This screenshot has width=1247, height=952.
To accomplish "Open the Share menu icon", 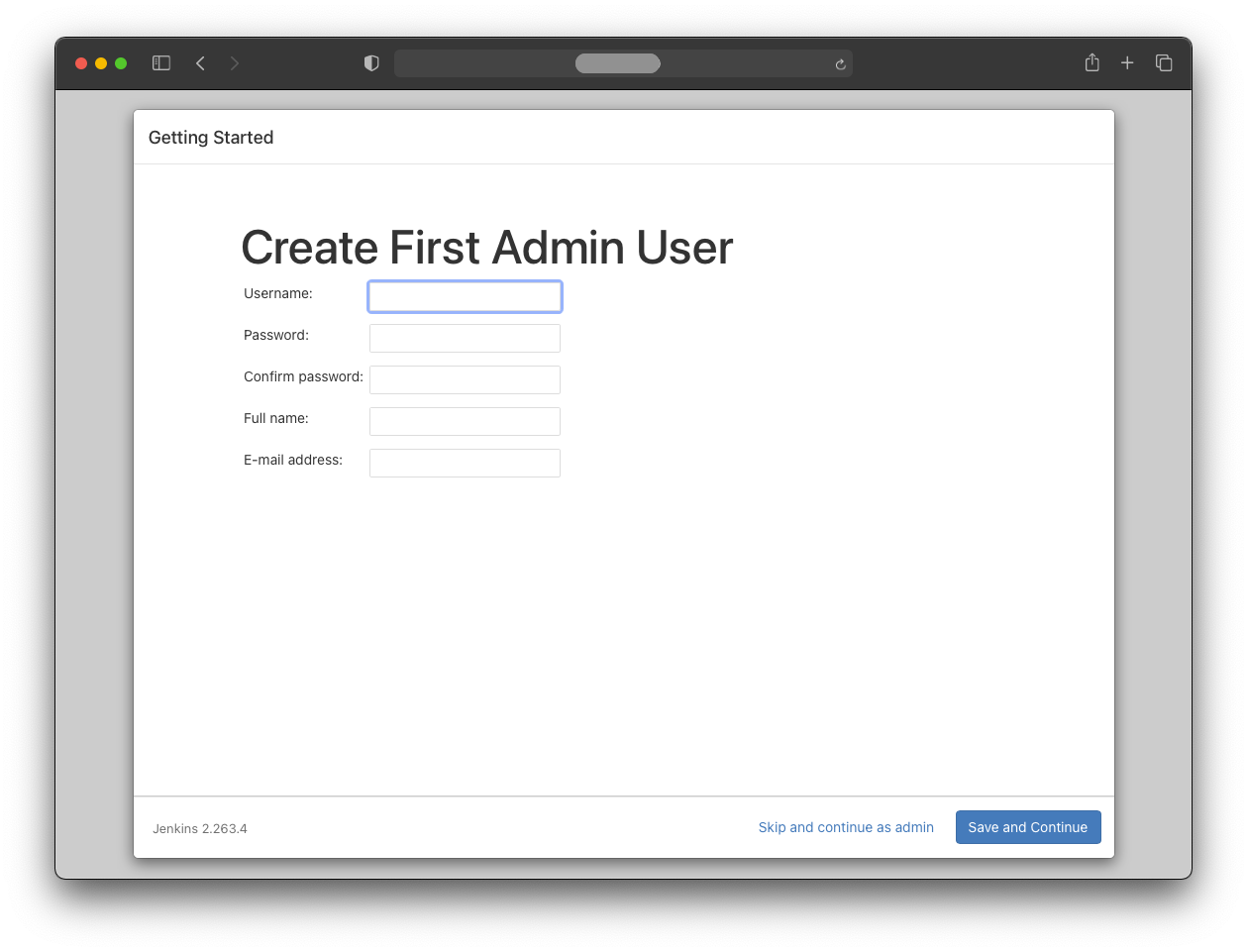I will point(1091,63).
